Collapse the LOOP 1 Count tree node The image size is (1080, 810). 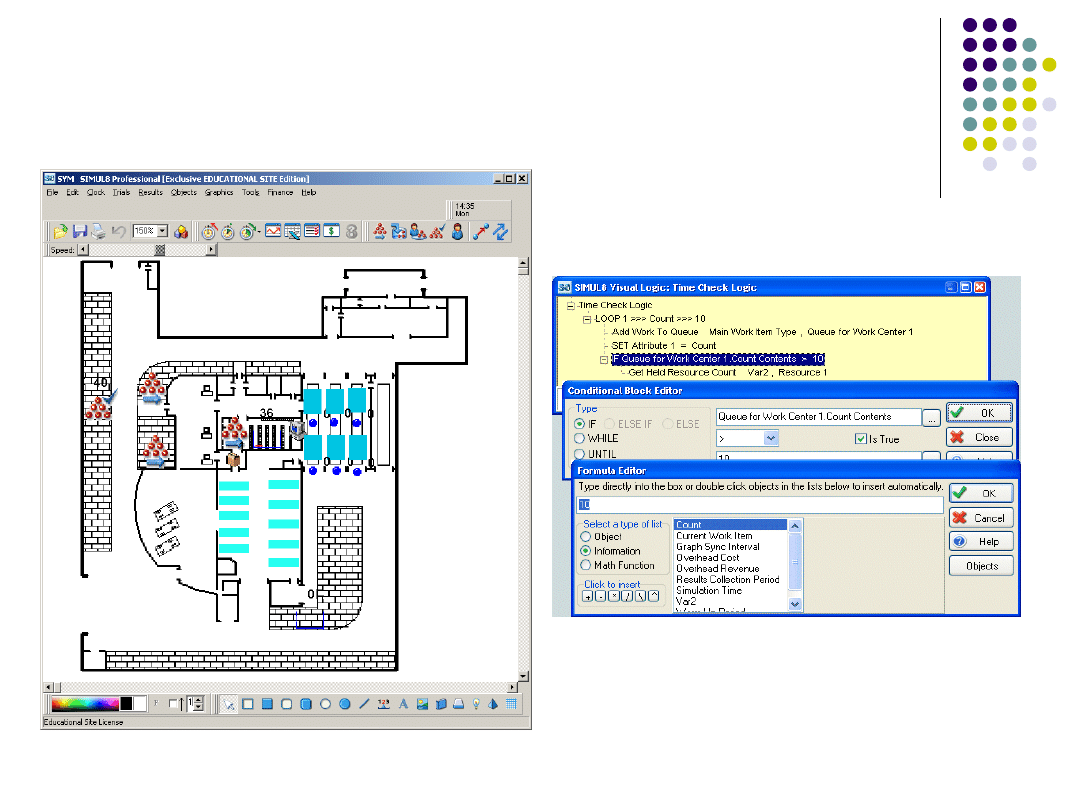tap(587, 319)
